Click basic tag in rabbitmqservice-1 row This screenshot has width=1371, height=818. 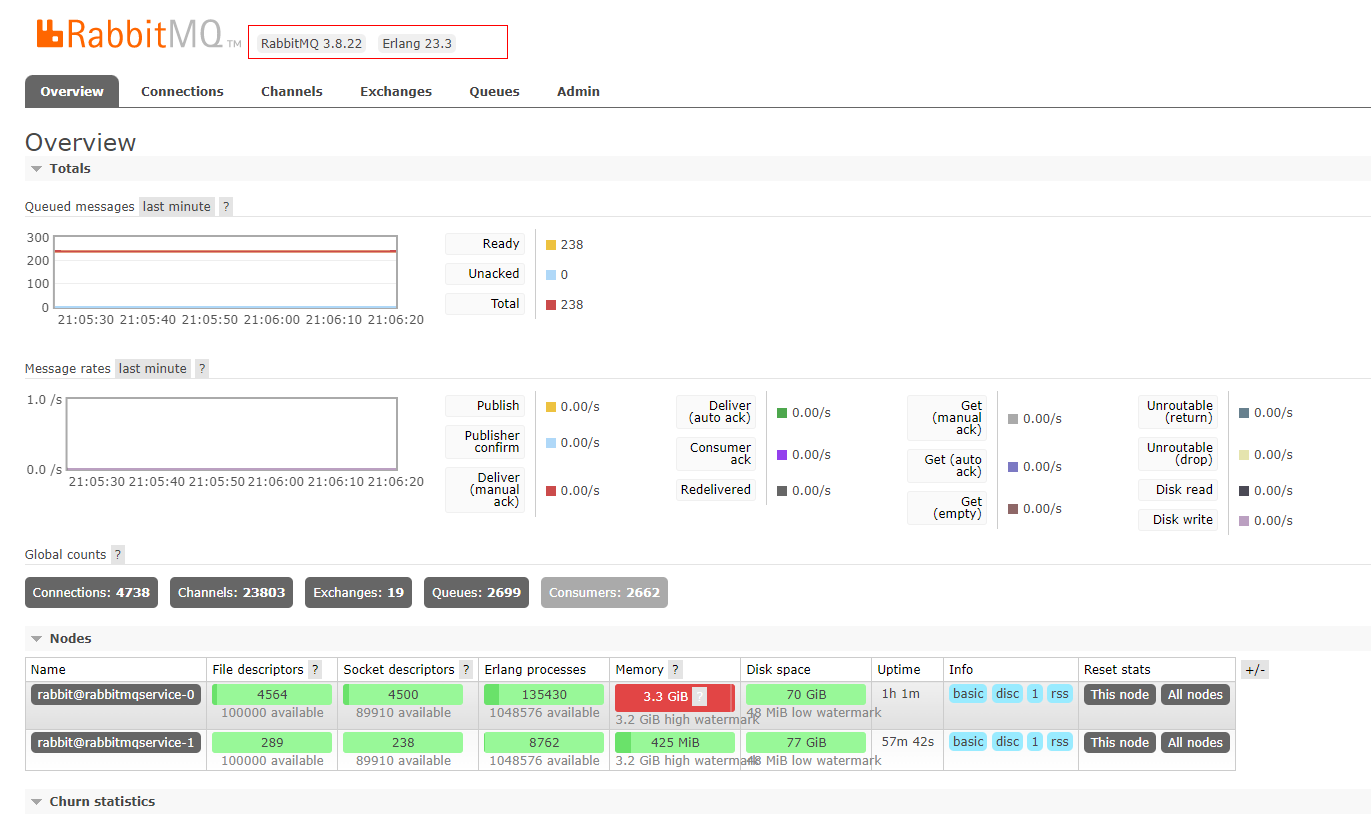(968, 742)
